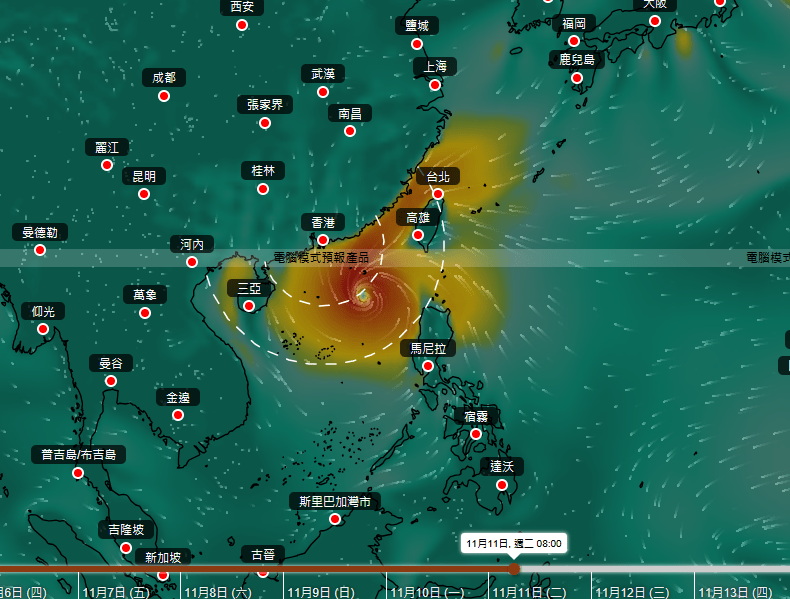The height and width of the screenshot is (599, 790).
Task: Click the 香港 city marker
Action: tap(323, 240)
